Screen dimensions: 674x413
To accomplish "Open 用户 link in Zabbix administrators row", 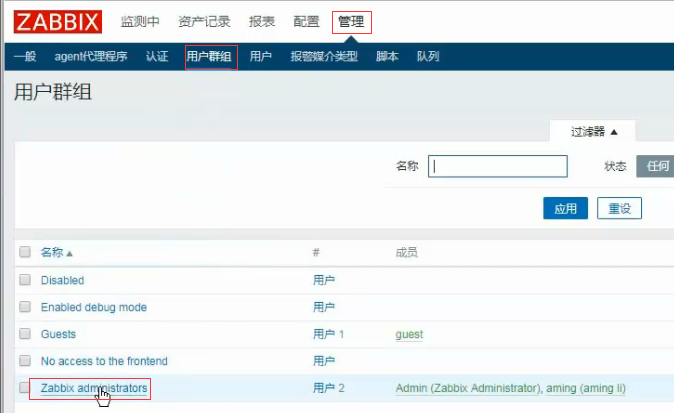I will coord(324,388).
